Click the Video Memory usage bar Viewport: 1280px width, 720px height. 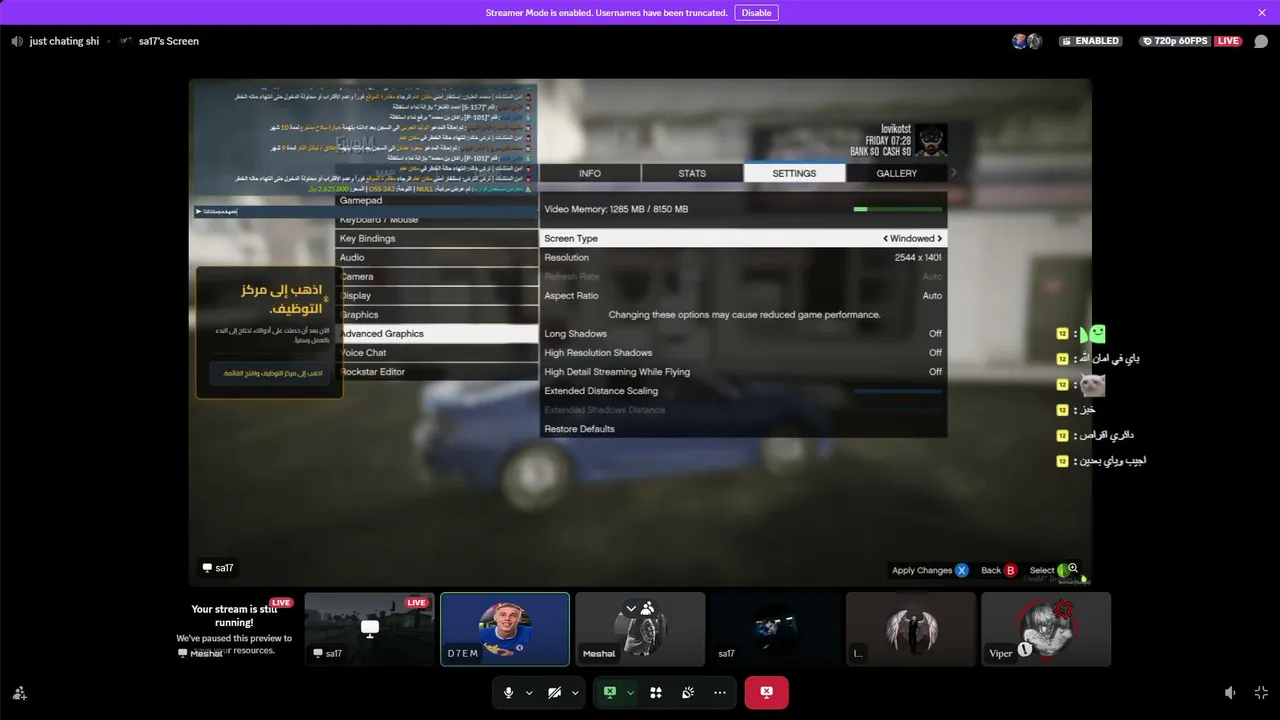click(x=898, y=209)
